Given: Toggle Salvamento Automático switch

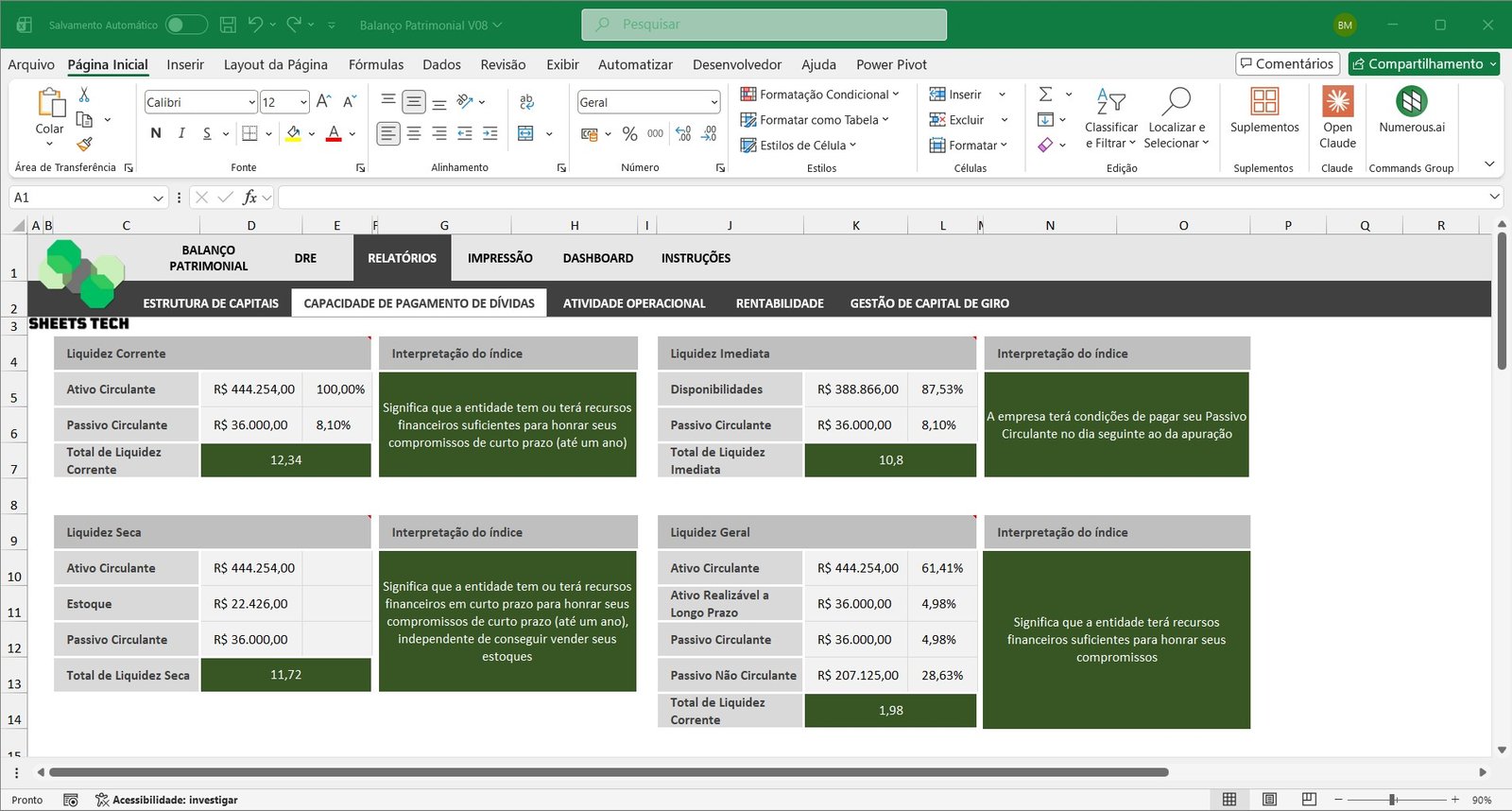Looking at the screenshot, I should tap(186, 25).
